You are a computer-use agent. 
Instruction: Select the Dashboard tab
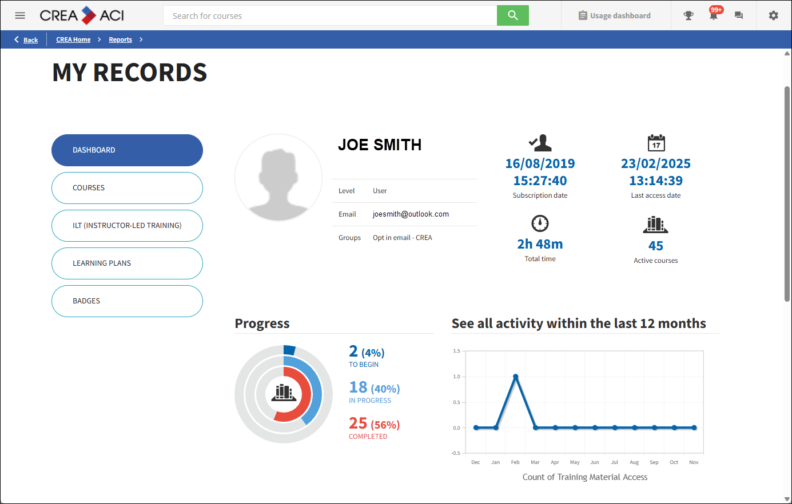[127, 150]
